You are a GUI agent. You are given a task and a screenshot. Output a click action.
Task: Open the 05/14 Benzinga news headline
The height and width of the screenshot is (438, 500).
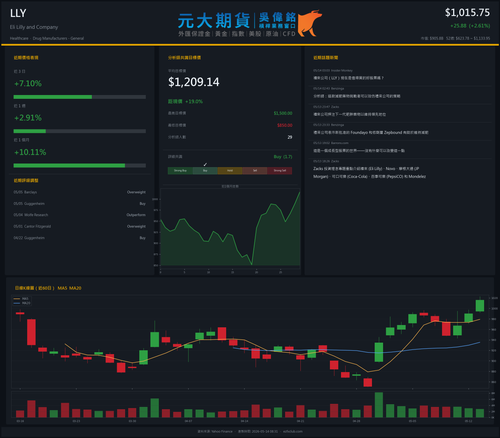tap(357, 96)
